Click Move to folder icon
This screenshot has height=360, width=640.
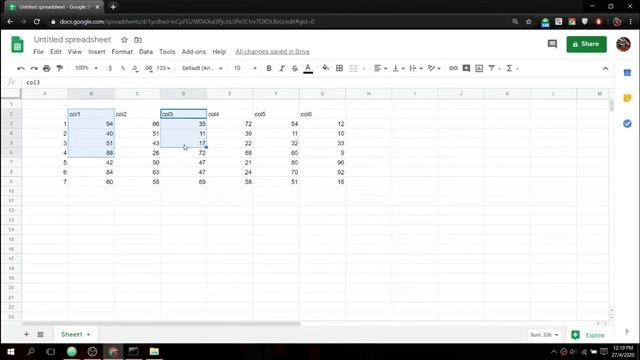[138, 40]
